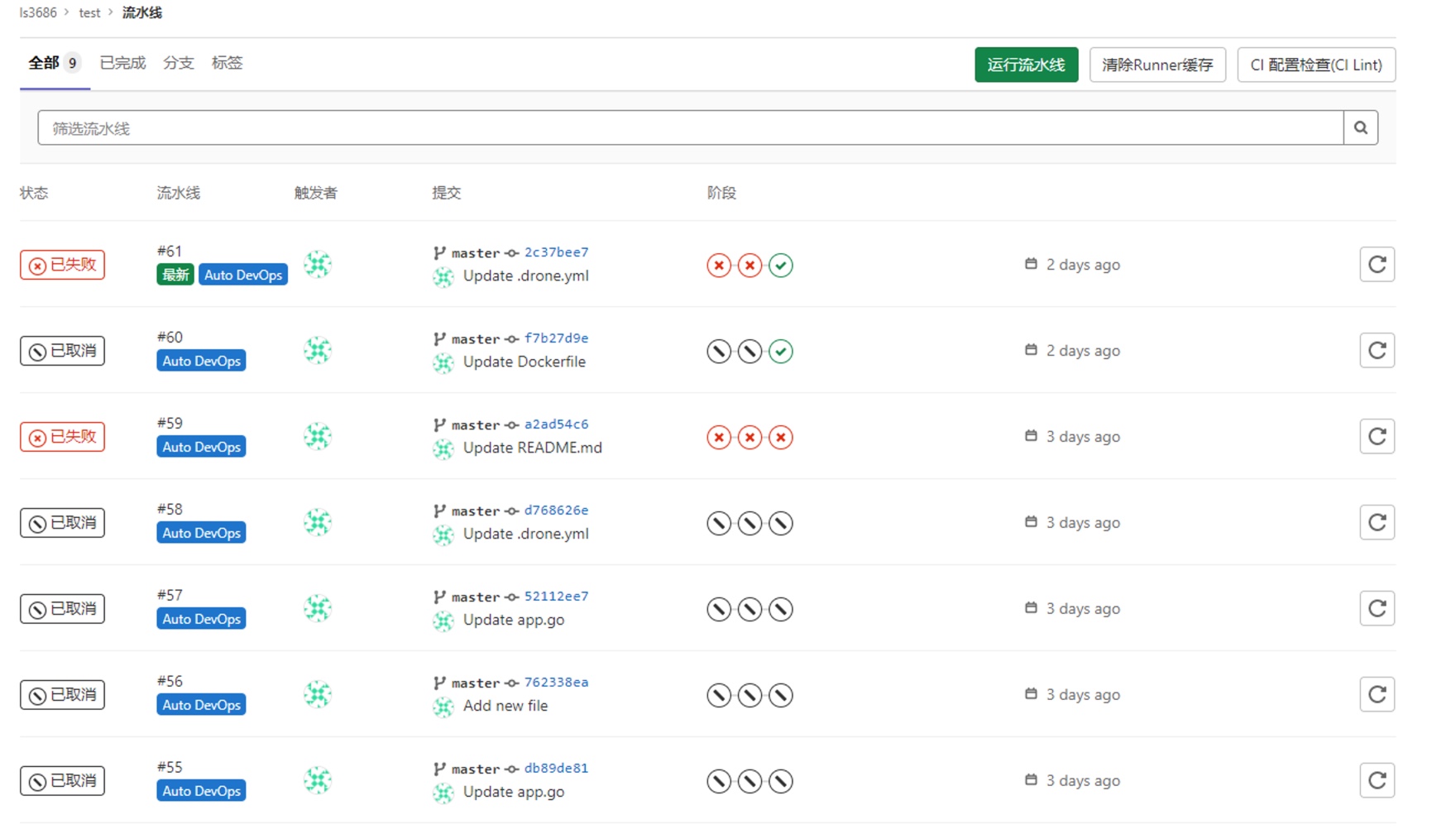Click the 清除Runner缓存 button

pyautogui.click(x=1157, y=65)
